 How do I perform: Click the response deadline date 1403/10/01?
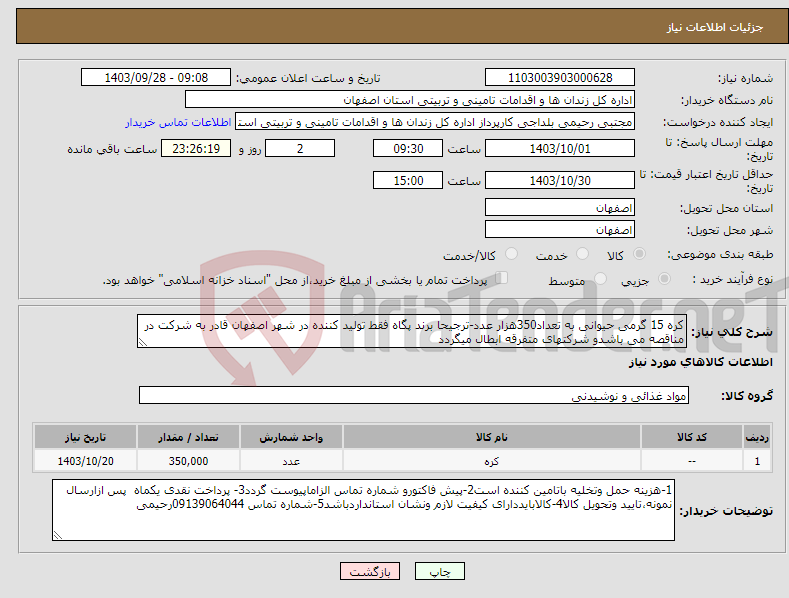(560, 148)
